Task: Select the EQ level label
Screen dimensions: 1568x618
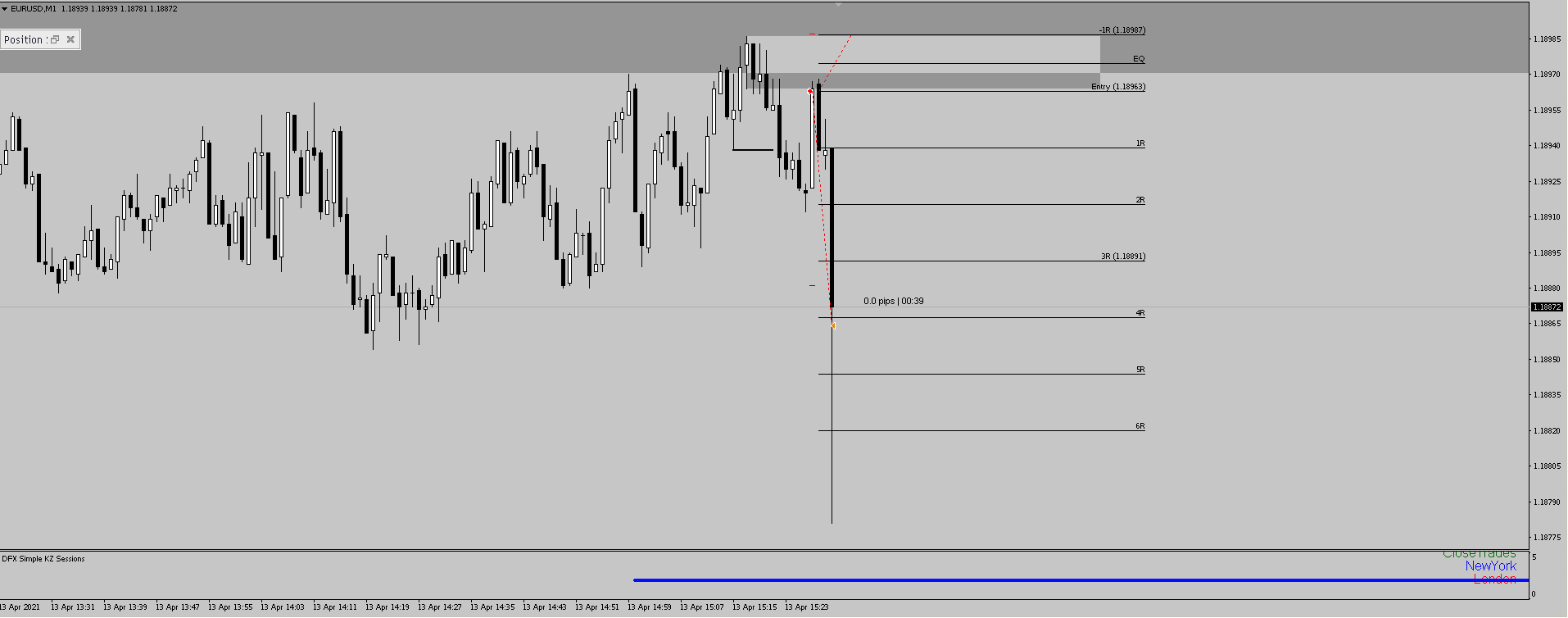Action: point(1139,59)
